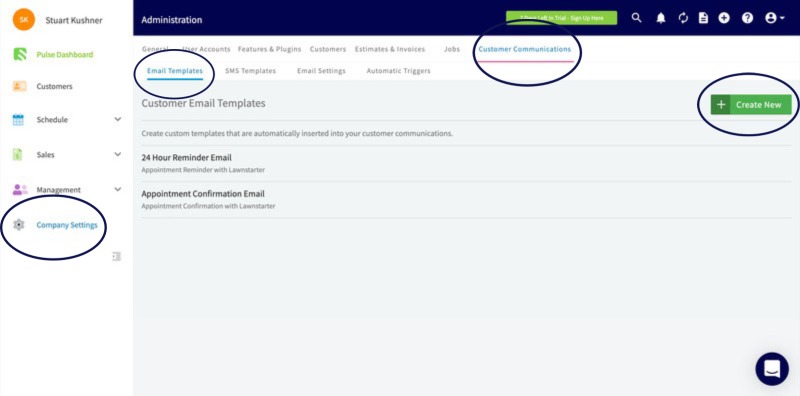Click the Management sidebar label
Screen dimensions: 800x396
tap(59, 190)
